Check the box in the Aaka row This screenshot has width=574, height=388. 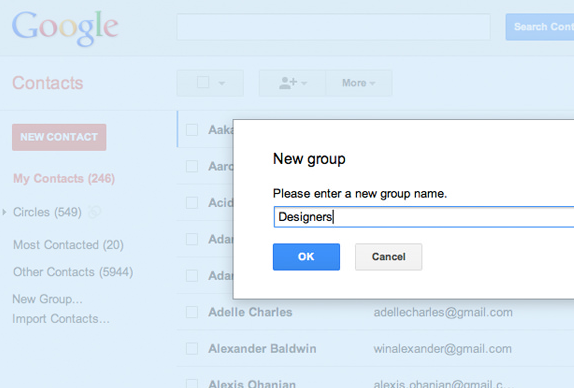[192, 130]
